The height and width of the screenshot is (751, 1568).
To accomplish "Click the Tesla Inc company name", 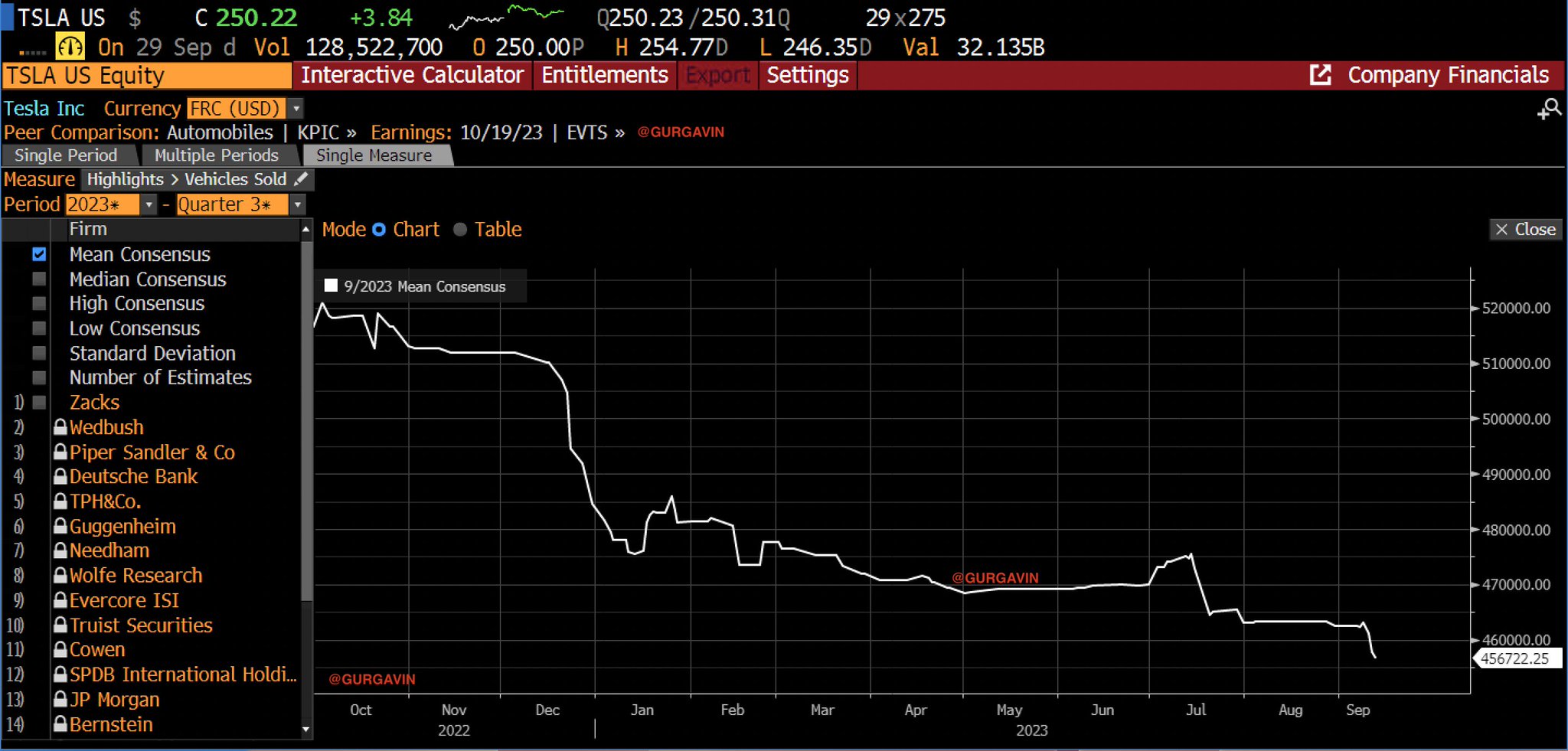I will click(44, 109).
